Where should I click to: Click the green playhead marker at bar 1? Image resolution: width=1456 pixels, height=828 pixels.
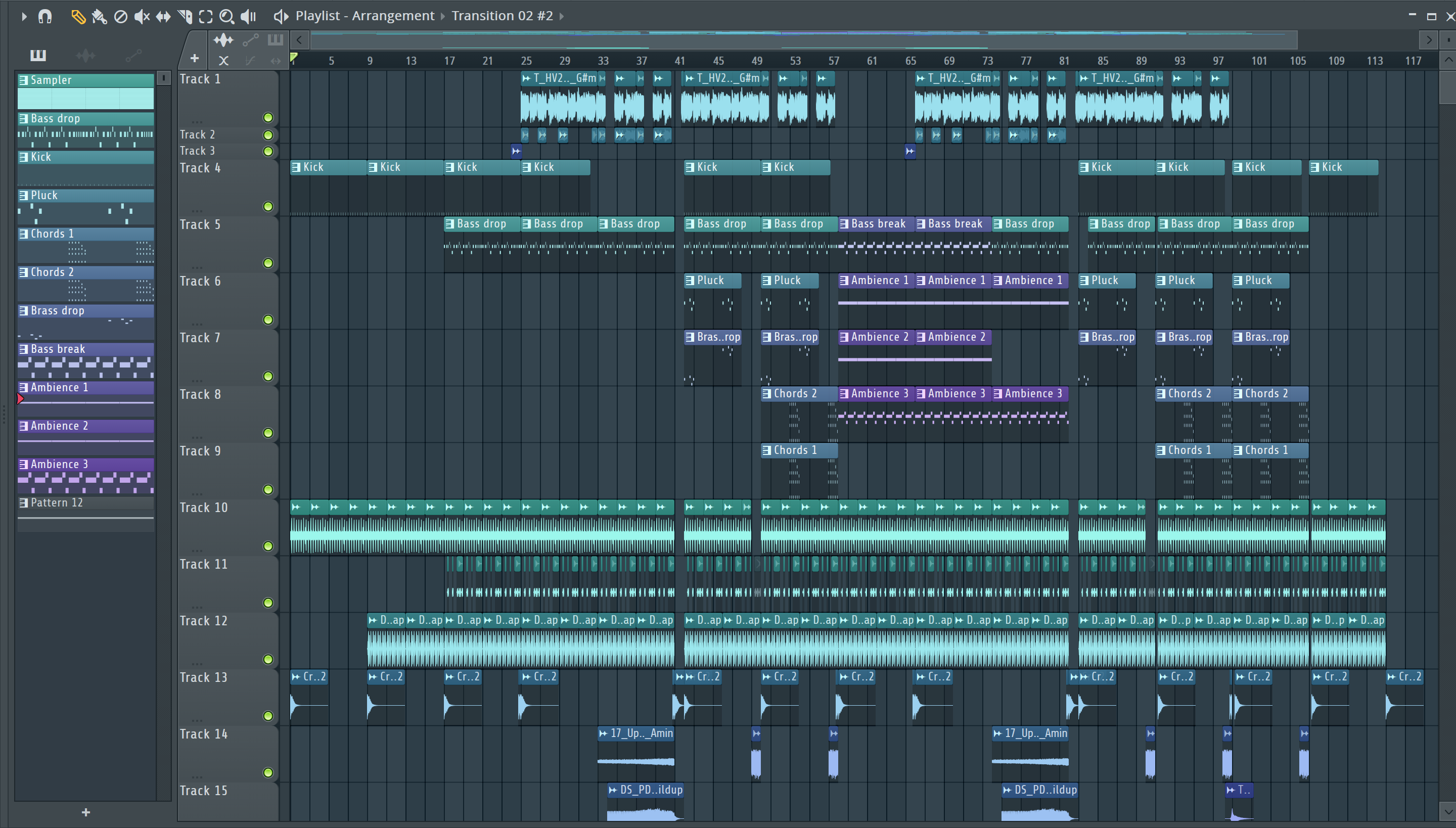click(x=293, y=57)
